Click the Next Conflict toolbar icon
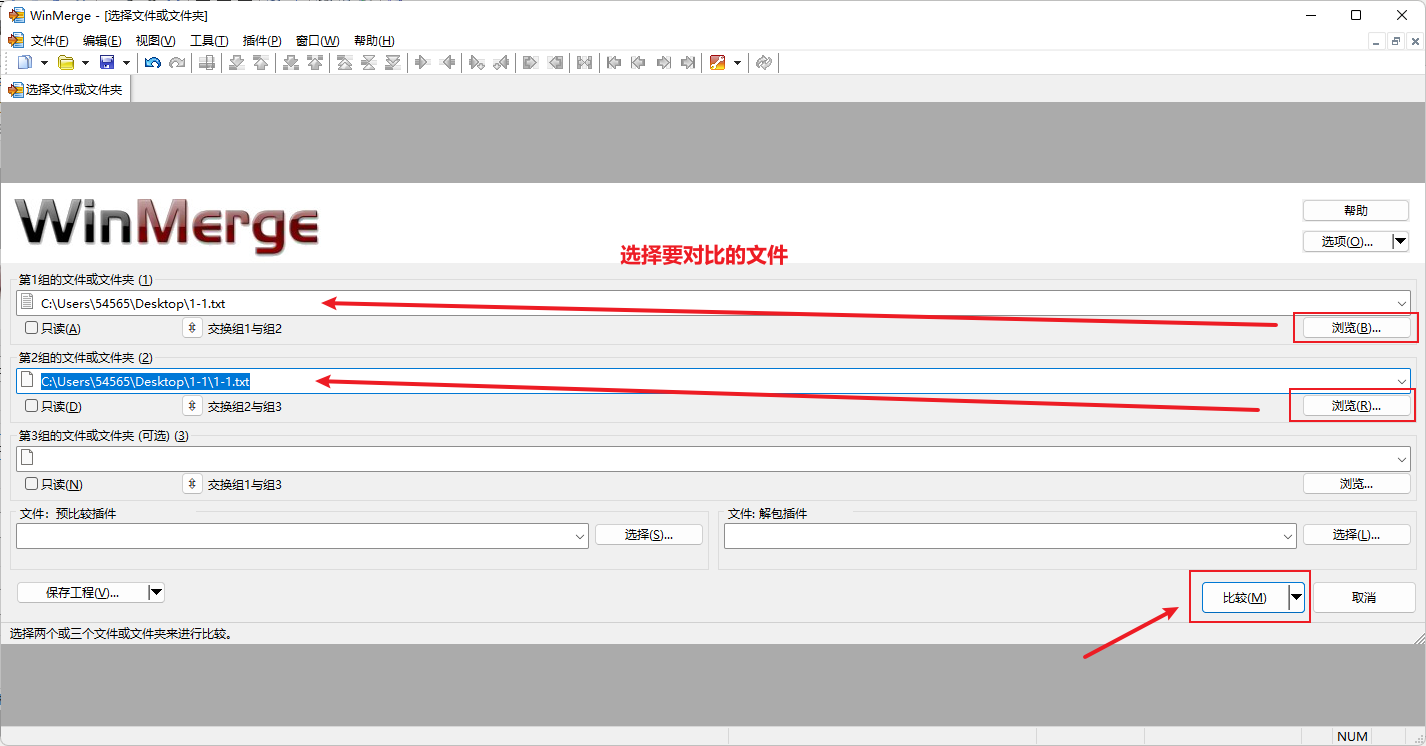The image size is (1426, 746). tap(291, 62)
